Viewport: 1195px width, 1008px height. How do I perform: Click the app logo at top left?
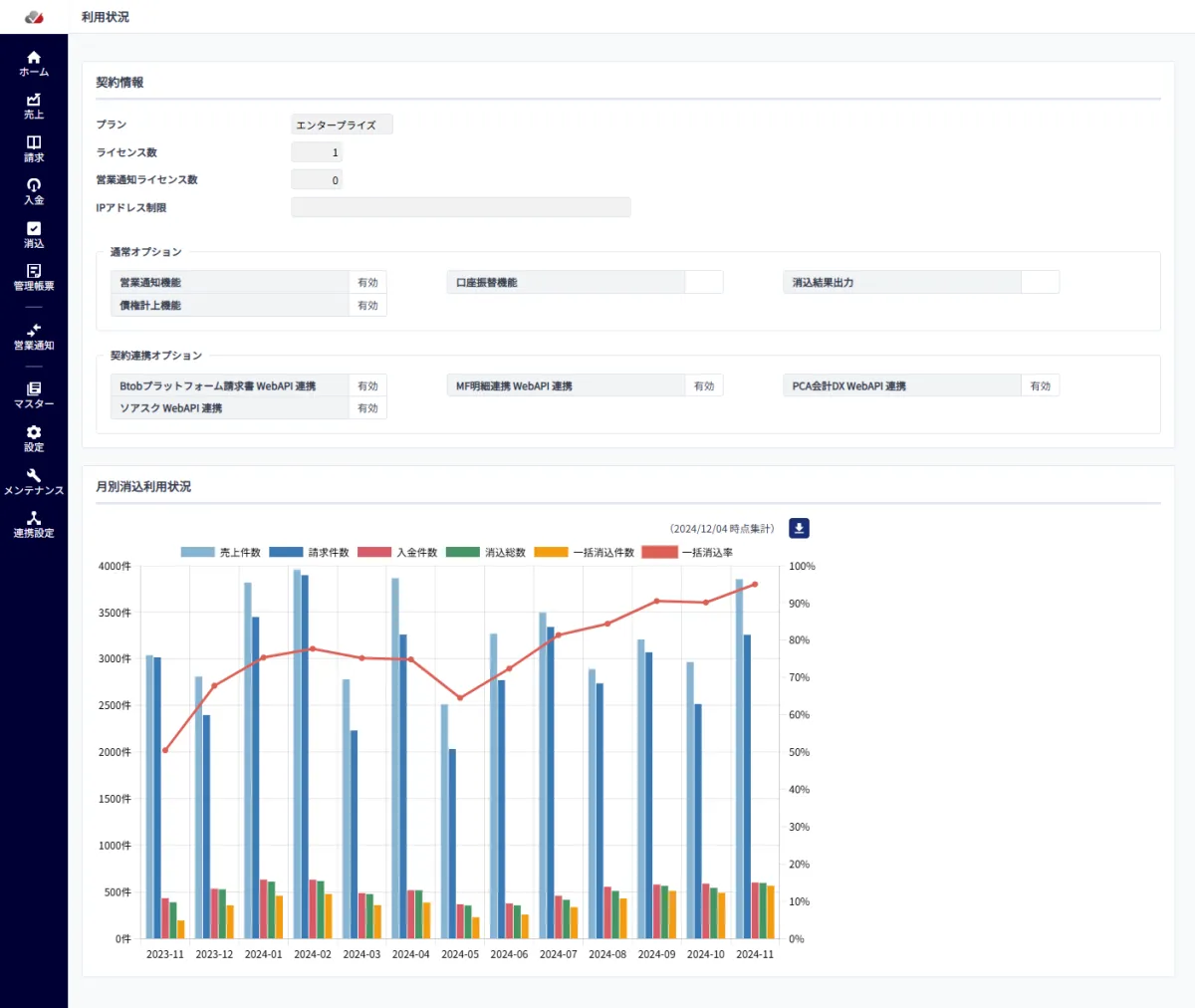[x=34, y=17]
